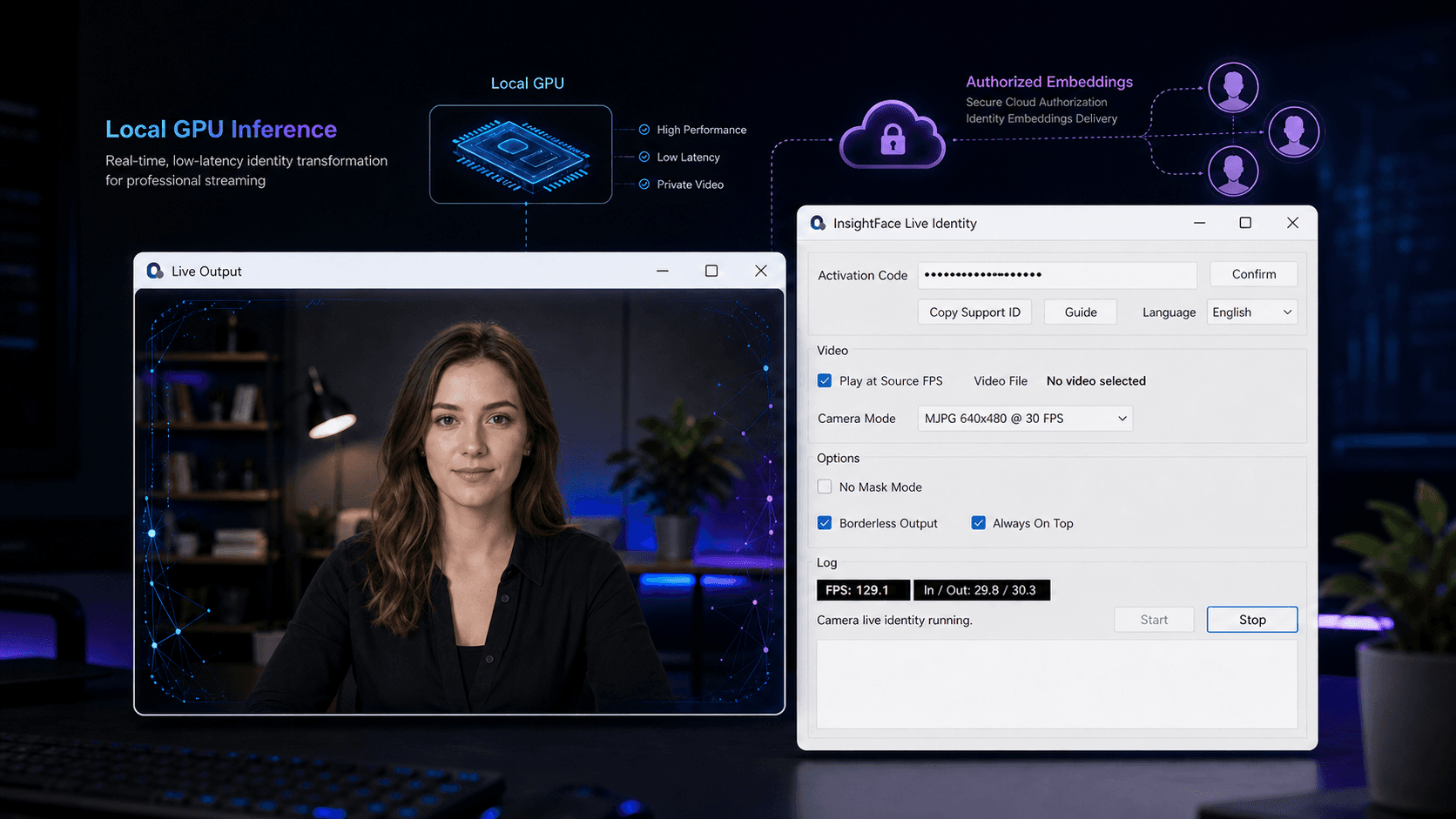Screen dimensions: 1456x819
Task: Click the "Authorized Embeddings" heading
Action: click(x=1049, y=82)
